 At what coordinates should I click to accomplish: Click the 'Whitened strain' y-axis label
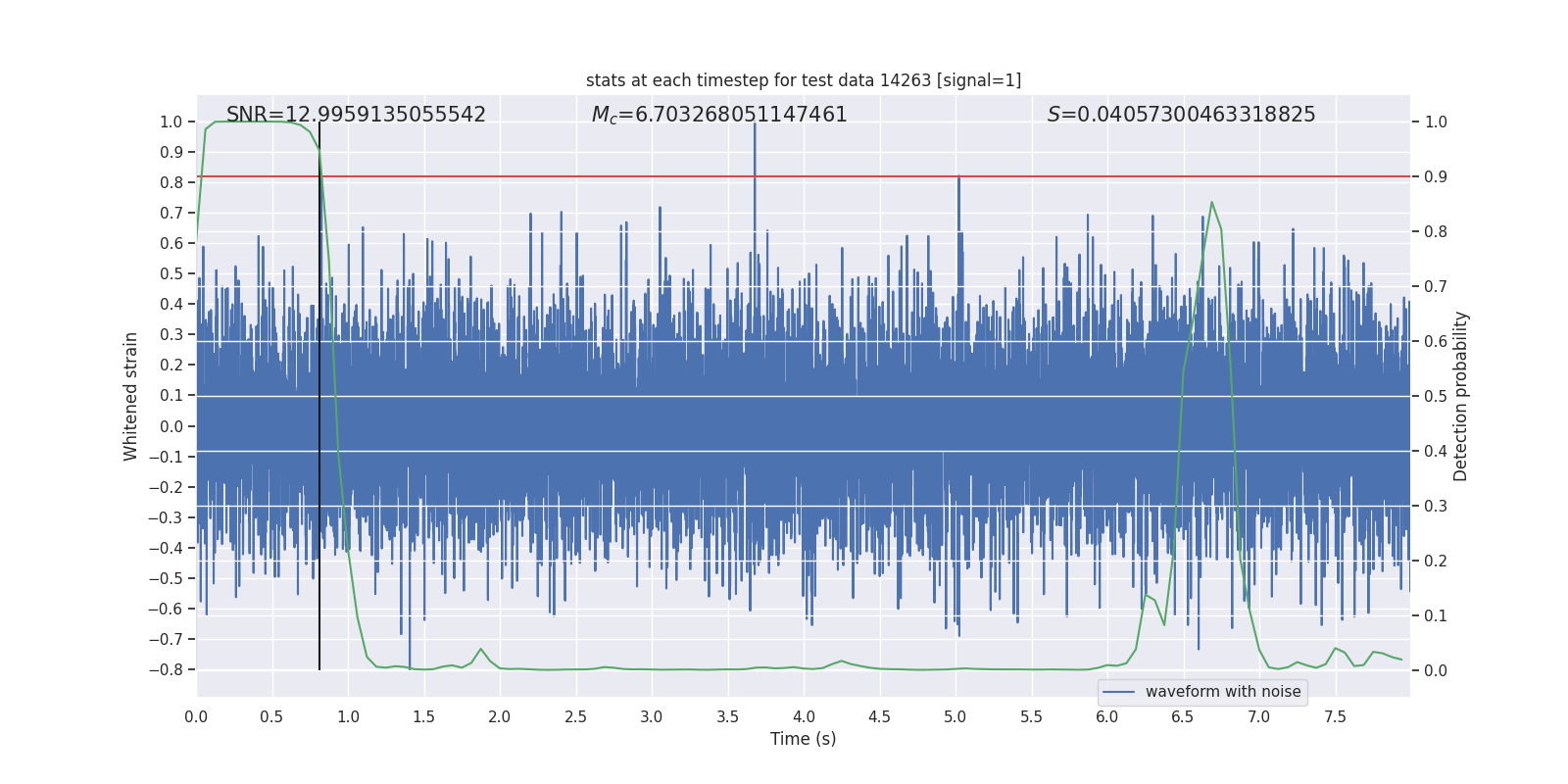(x=130, y=396)
